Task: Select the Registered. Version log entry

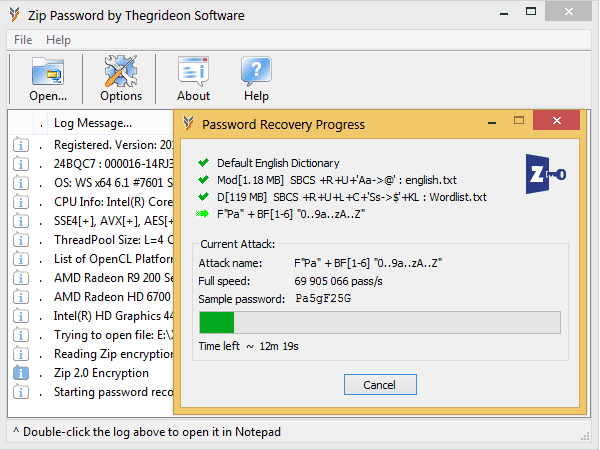Action: (x=113, y=145)
